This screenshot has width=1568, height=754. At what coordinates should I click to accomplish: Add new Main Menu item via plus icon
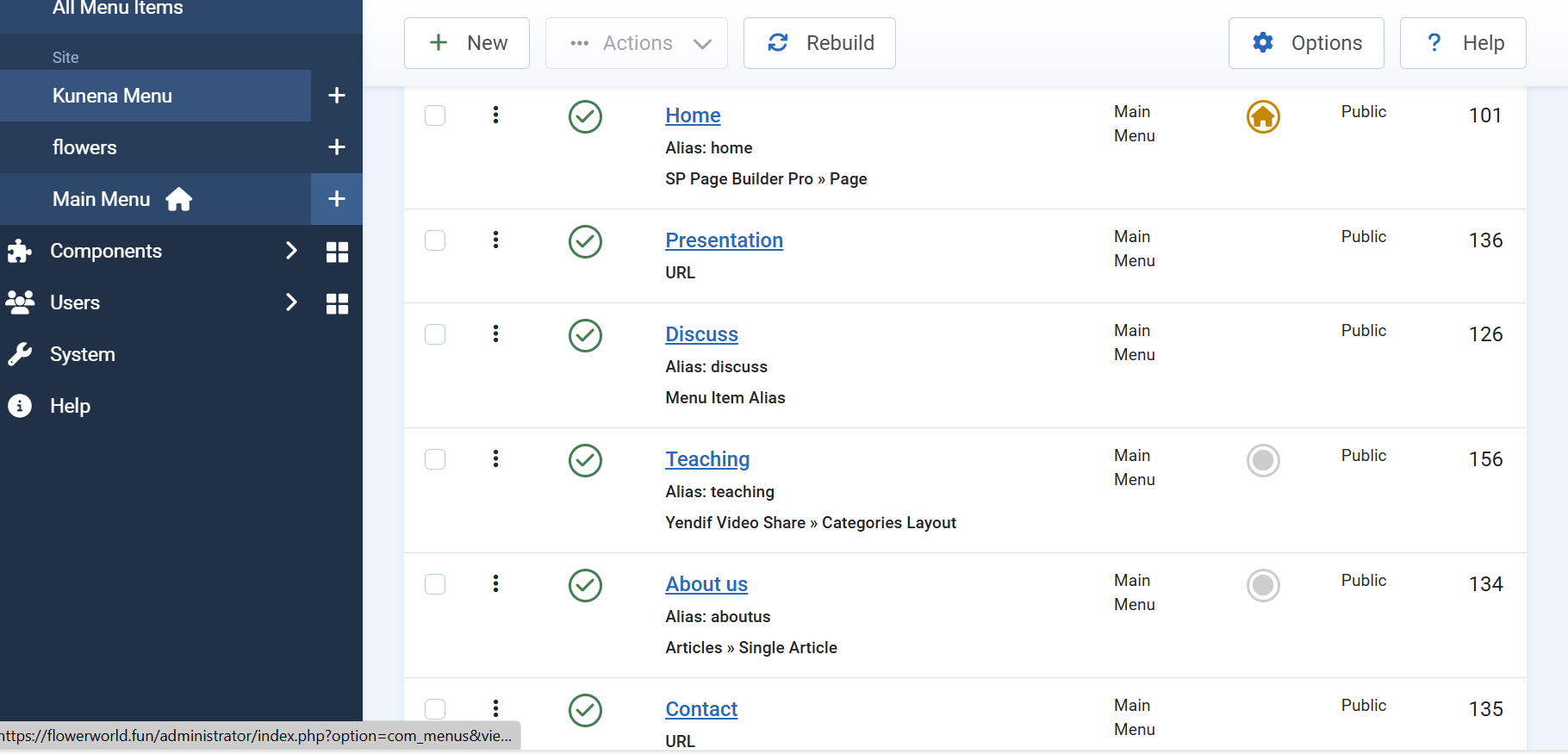coord(337,199)
